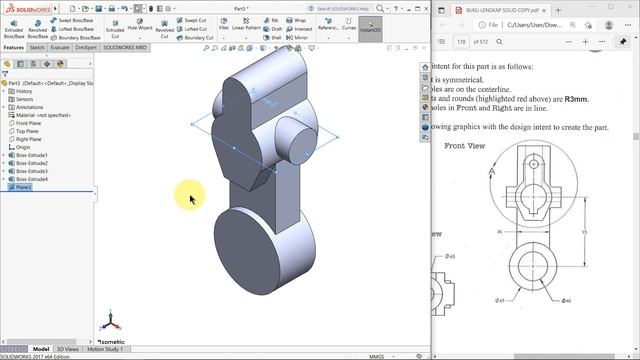Open the Hole Wizard tool
640x360 pixels.
pos(140,24)
